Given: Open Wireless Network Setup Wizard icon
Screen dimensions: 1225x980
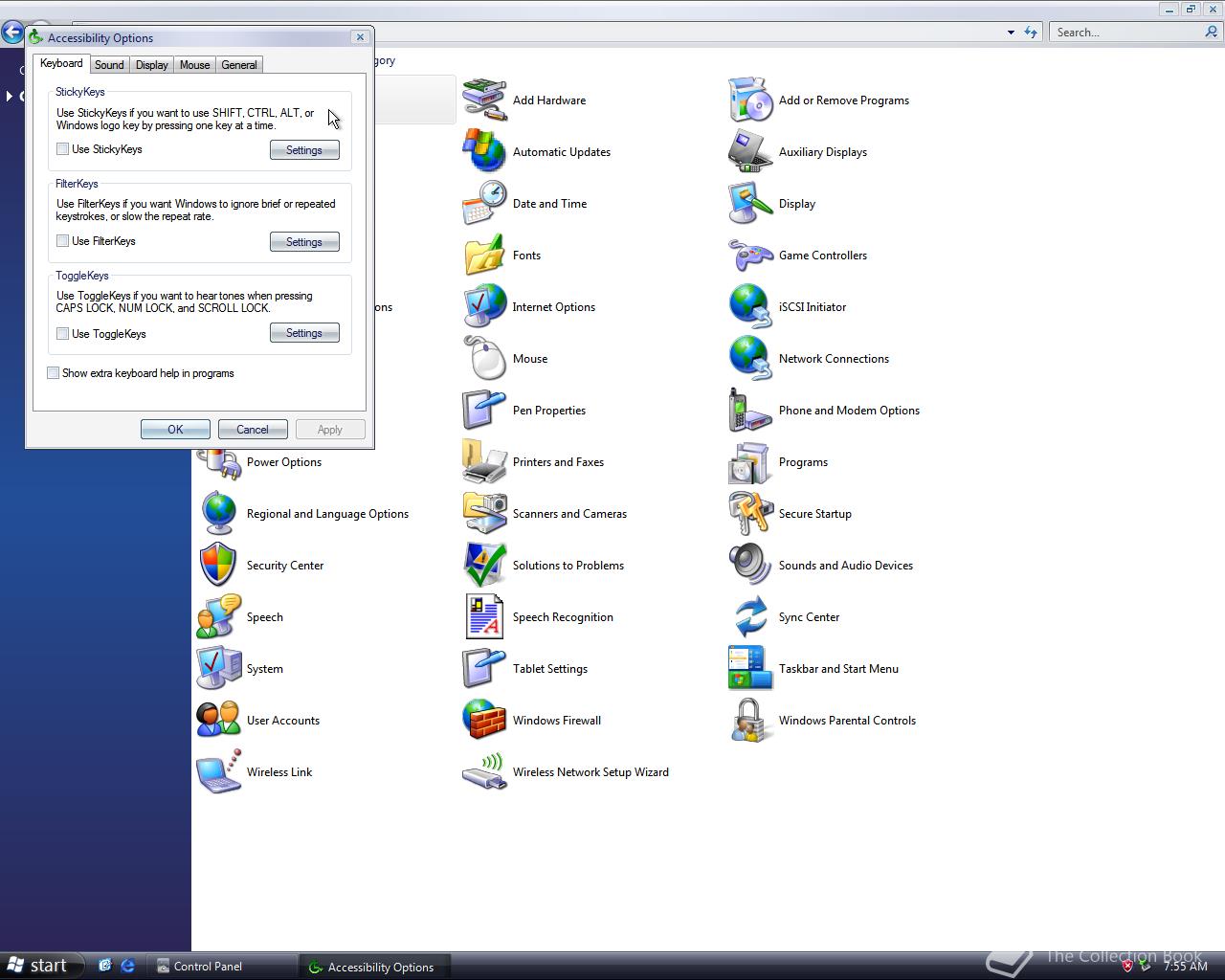Looking at the screenshot, I should (484, 772).
